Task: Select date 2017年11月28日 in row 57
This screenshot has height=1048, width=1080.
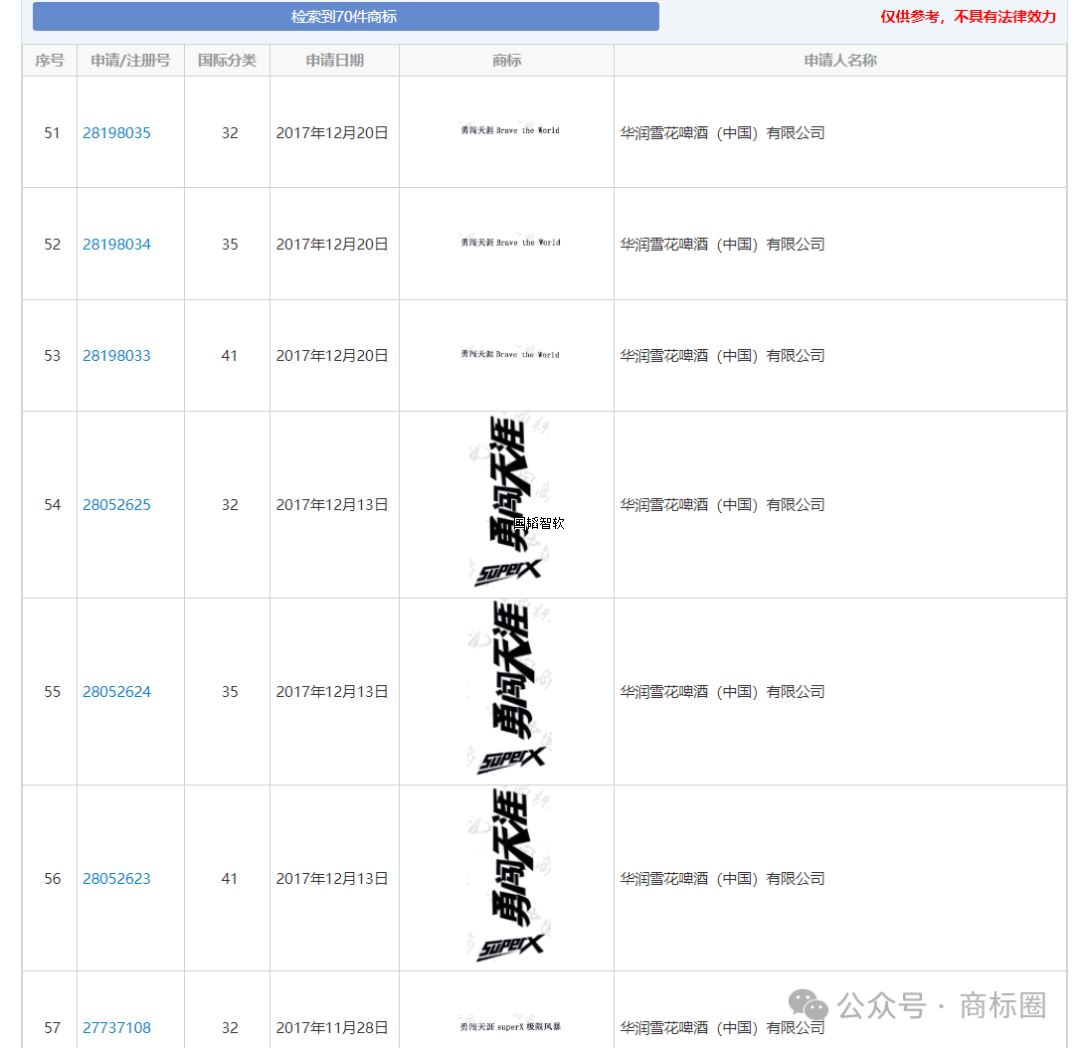Action: (x=332, y=1028)
